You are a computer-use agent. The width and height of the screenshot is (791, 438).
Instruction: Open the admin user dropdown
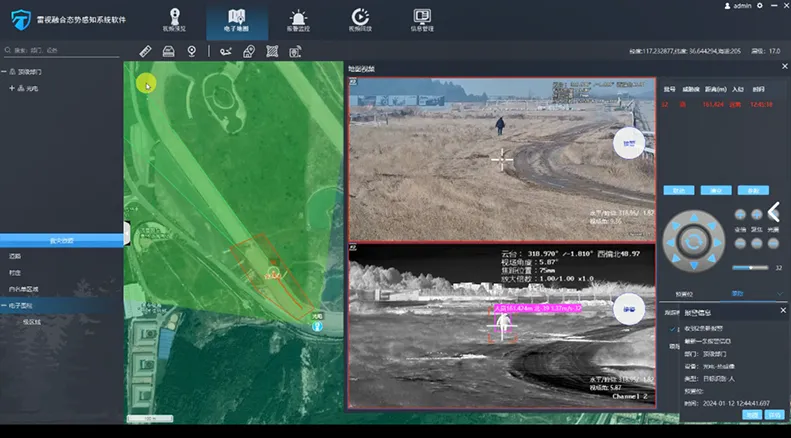[x=741, y=6]
